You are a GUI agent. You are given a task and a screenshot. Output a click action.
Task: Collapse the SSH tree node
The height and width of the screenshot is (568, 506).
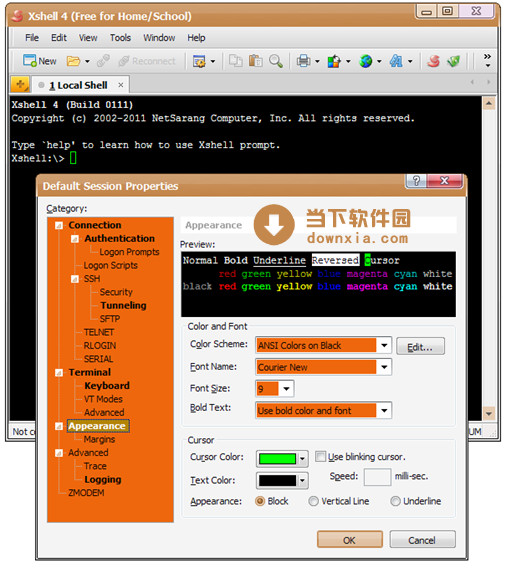pos(75,279)
